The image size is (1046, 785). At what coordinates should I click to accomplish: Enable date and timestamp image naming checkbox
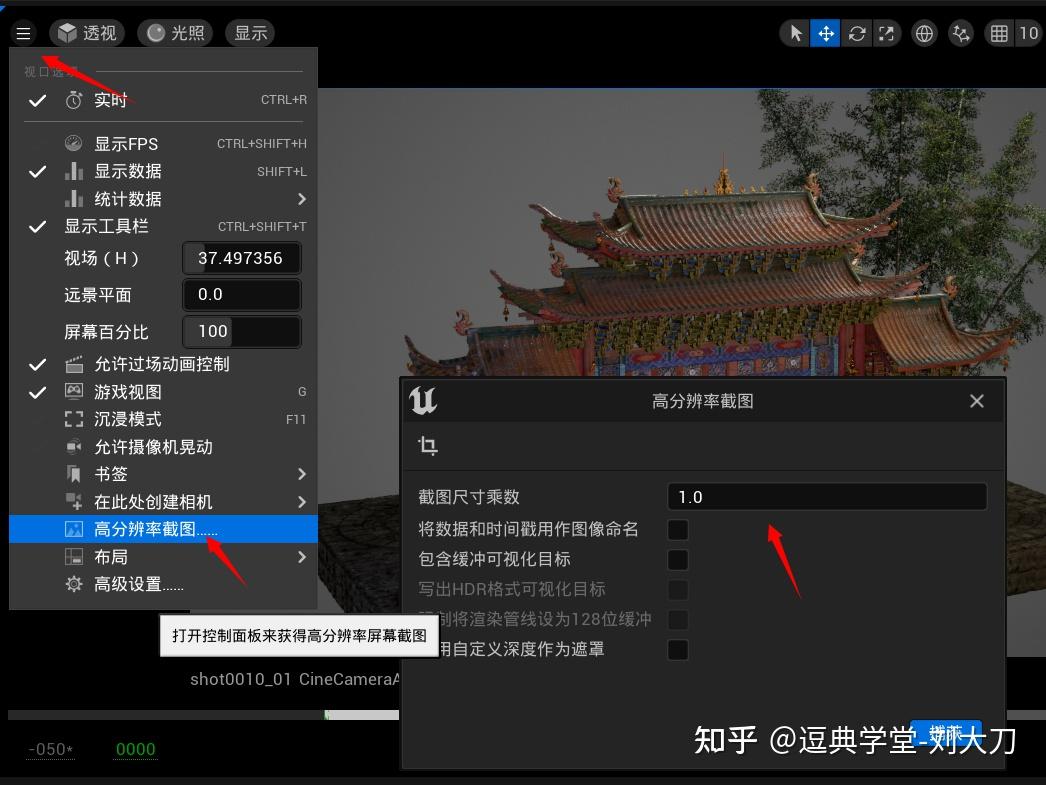pos(678,529)
